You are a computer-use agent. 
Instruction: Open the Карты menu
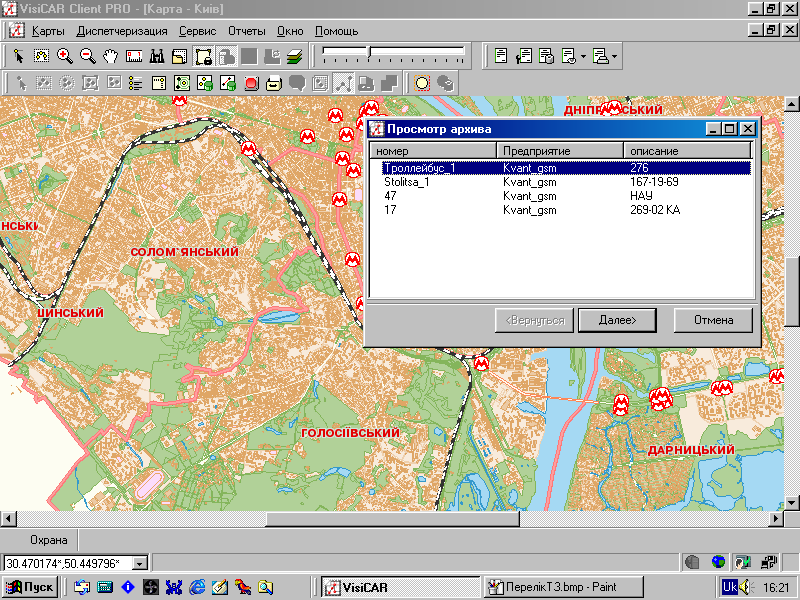(x=48, y=31)
